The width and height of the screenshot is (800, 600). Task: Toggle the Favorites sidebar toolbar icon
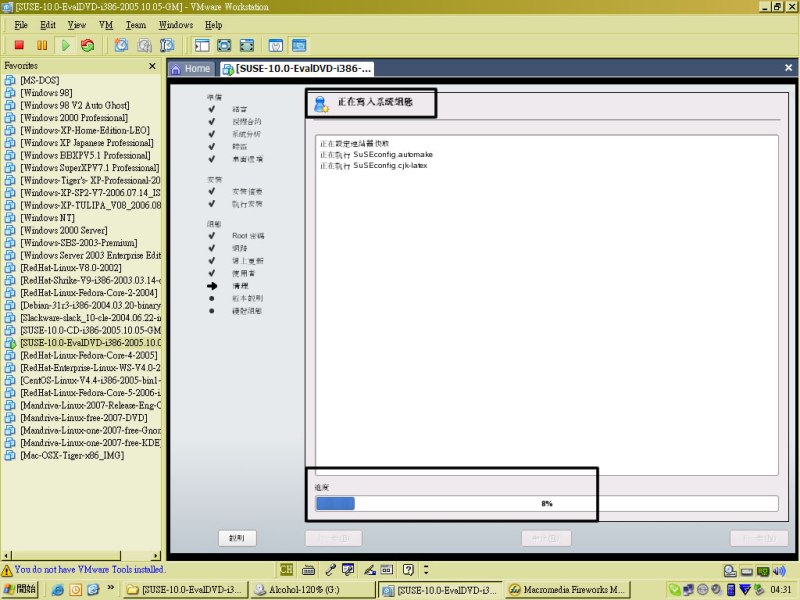pos(202,45)
